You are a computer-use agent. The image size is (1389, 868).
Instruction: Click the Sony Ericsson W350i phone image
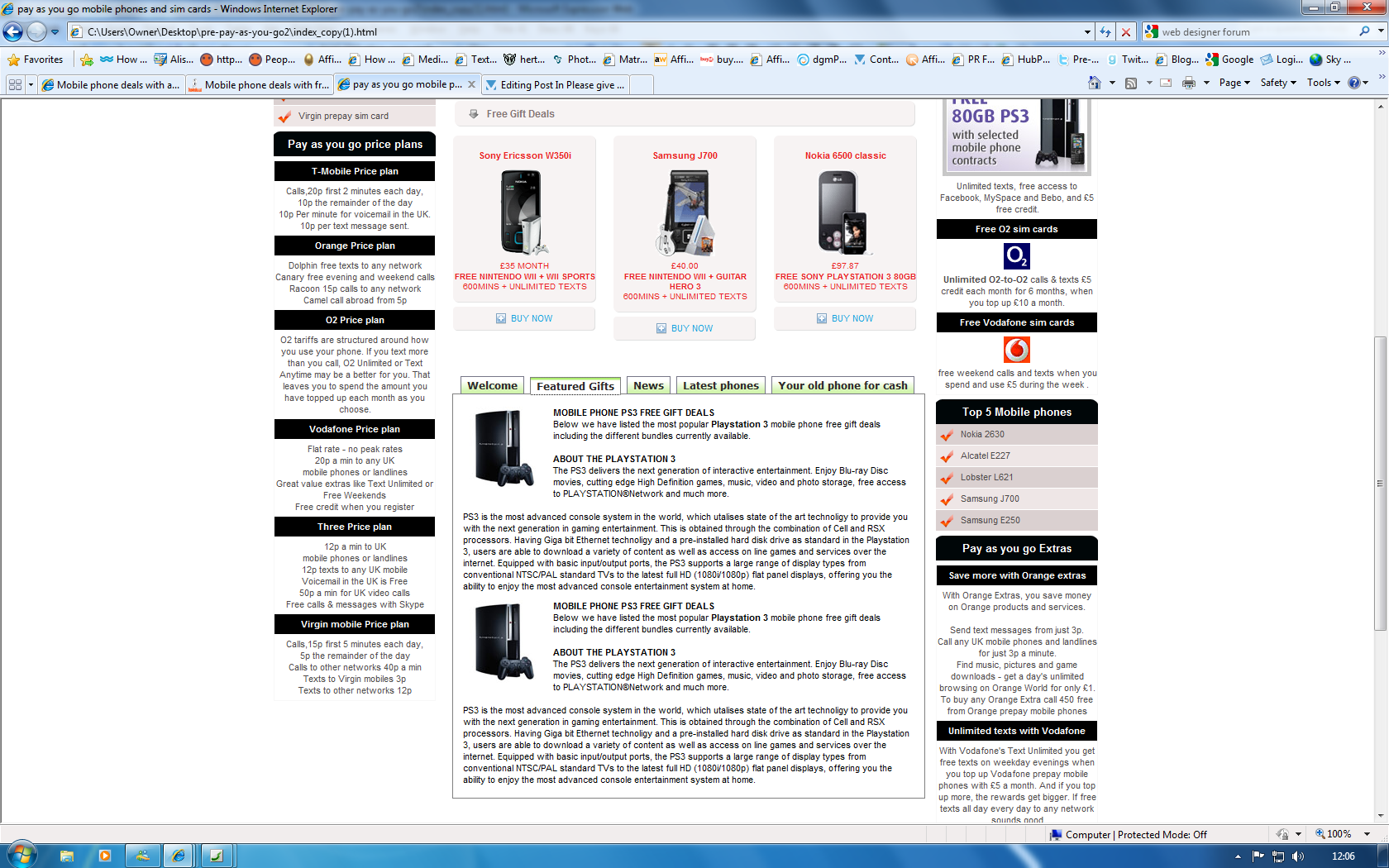point(524,212)
